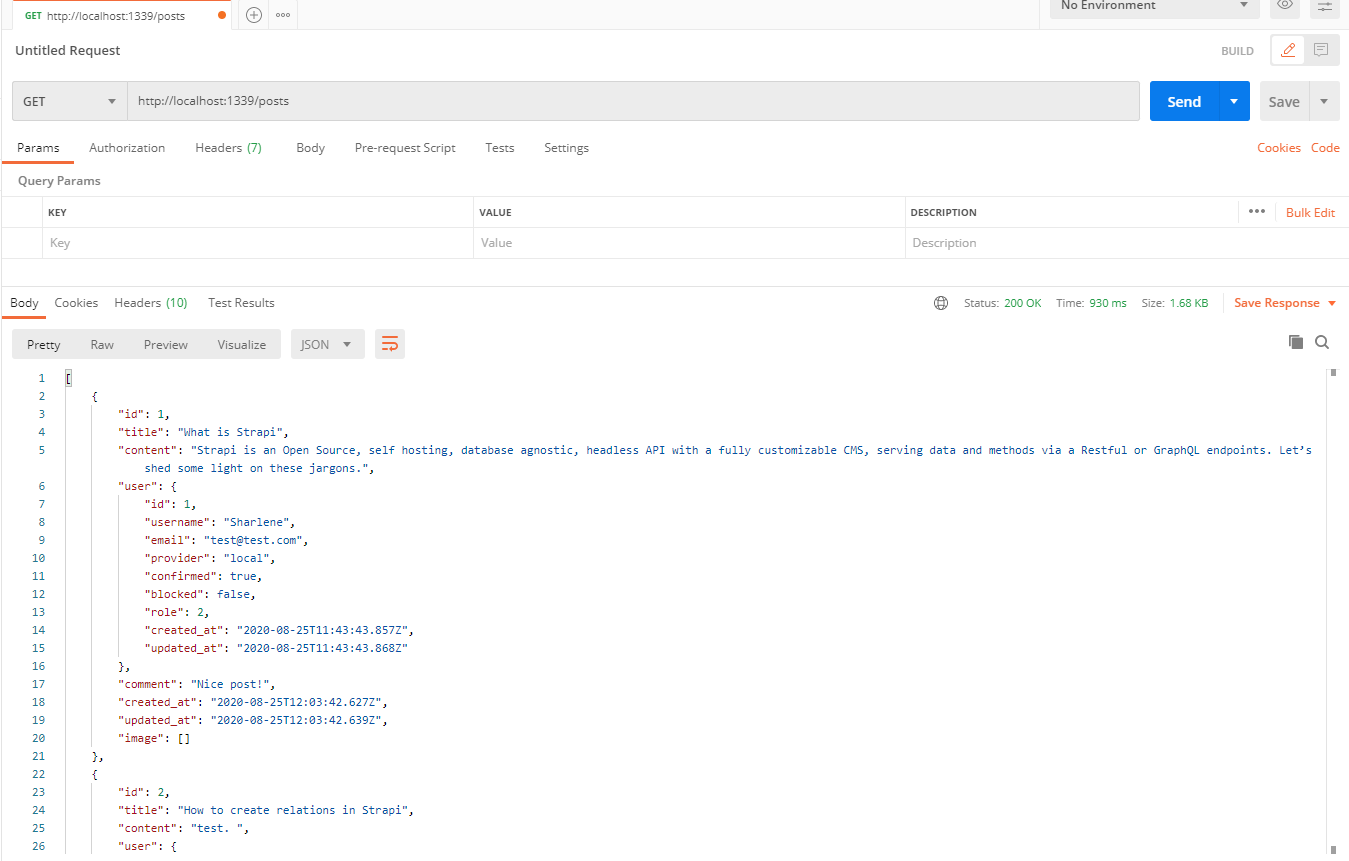Switch response view to Preview
1349x861 pixels.
pyautogui.click(x=166, y=344)
